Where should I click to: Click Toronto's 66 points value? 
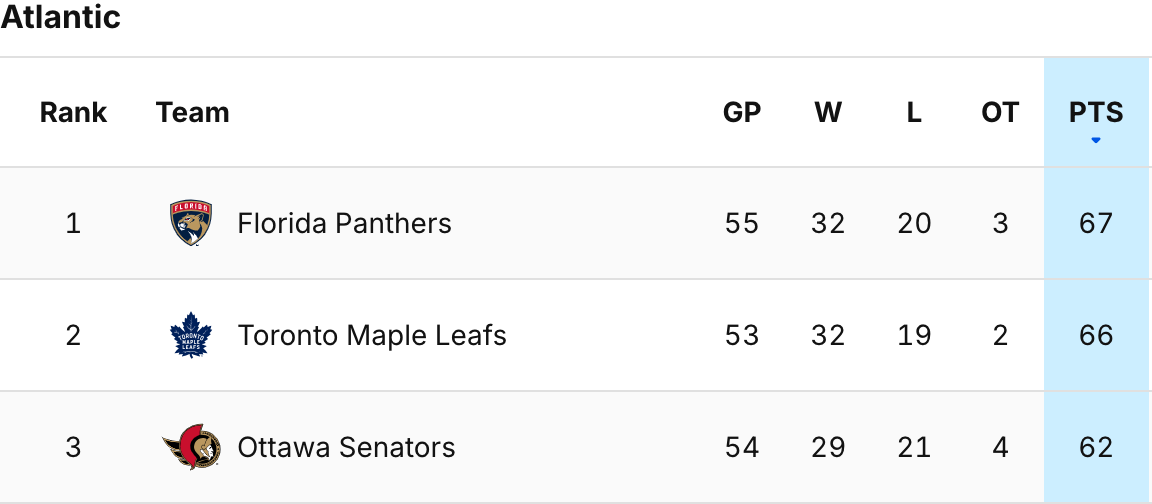1096,335
